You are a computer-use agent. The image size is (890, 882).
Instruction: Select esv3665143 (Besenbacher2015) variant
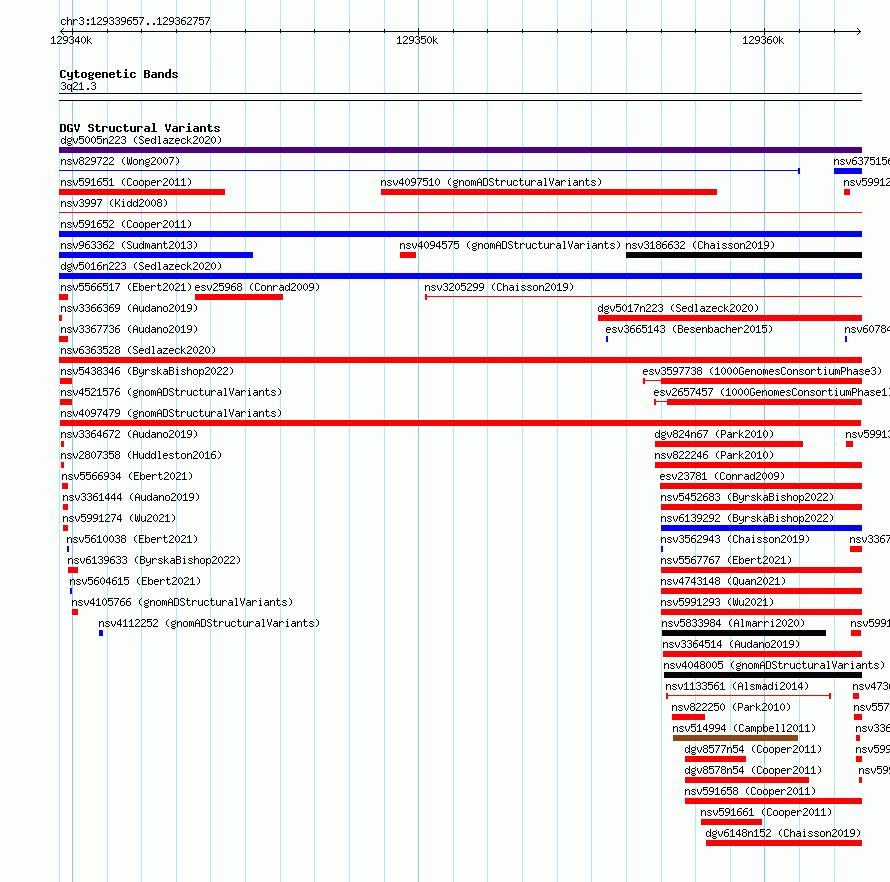(689, 329)
